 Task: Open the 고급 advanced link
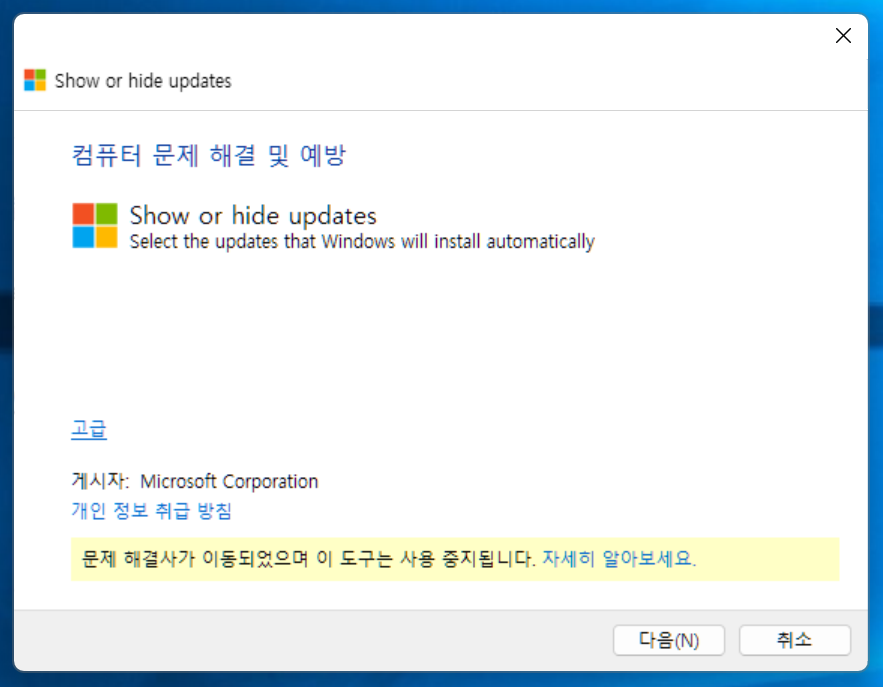[x=89, y=430]
